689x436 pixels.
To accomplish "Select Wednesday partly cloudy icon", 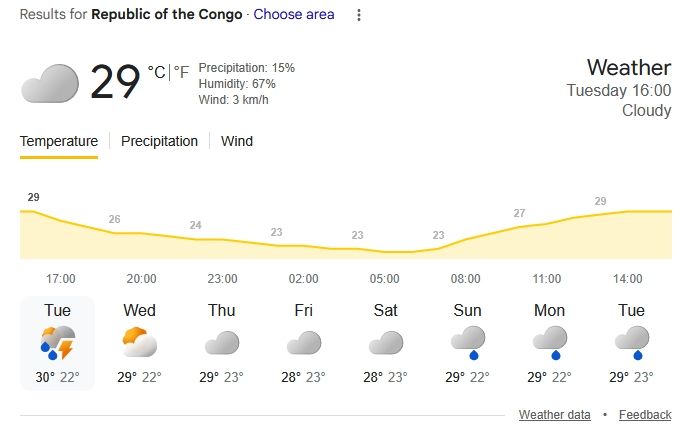I will (140, 343).
